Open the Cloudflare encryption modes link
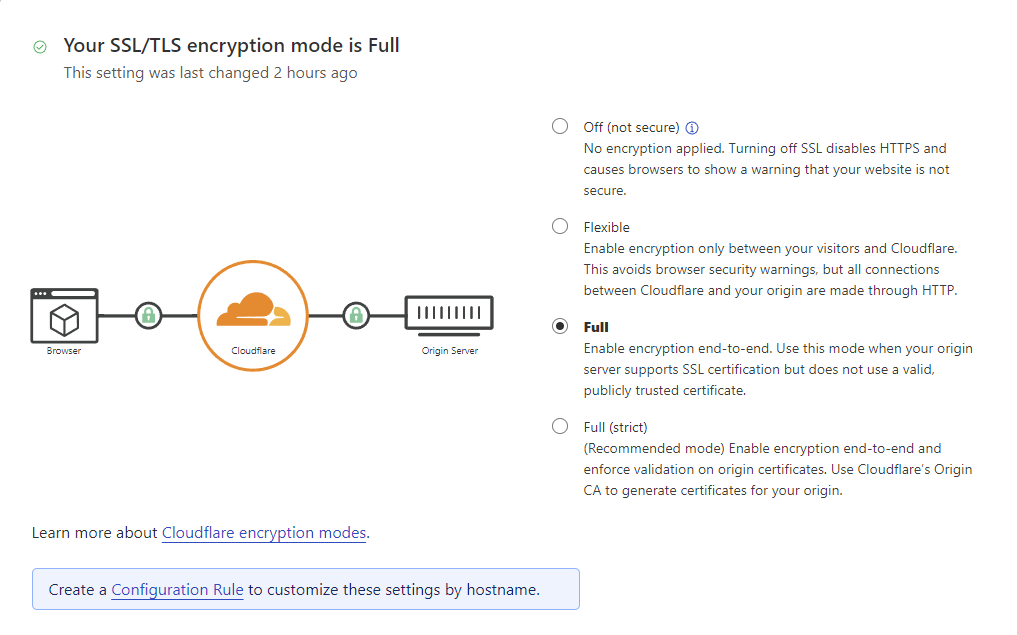 [264, 533]
